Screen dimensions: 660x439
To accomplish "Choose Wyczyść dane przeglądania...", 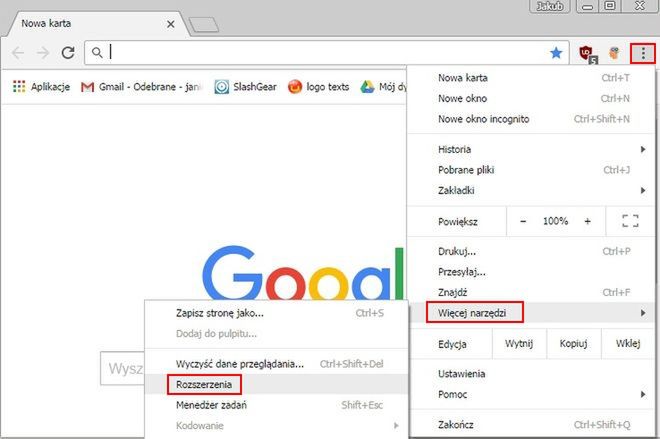I will 276,364.
